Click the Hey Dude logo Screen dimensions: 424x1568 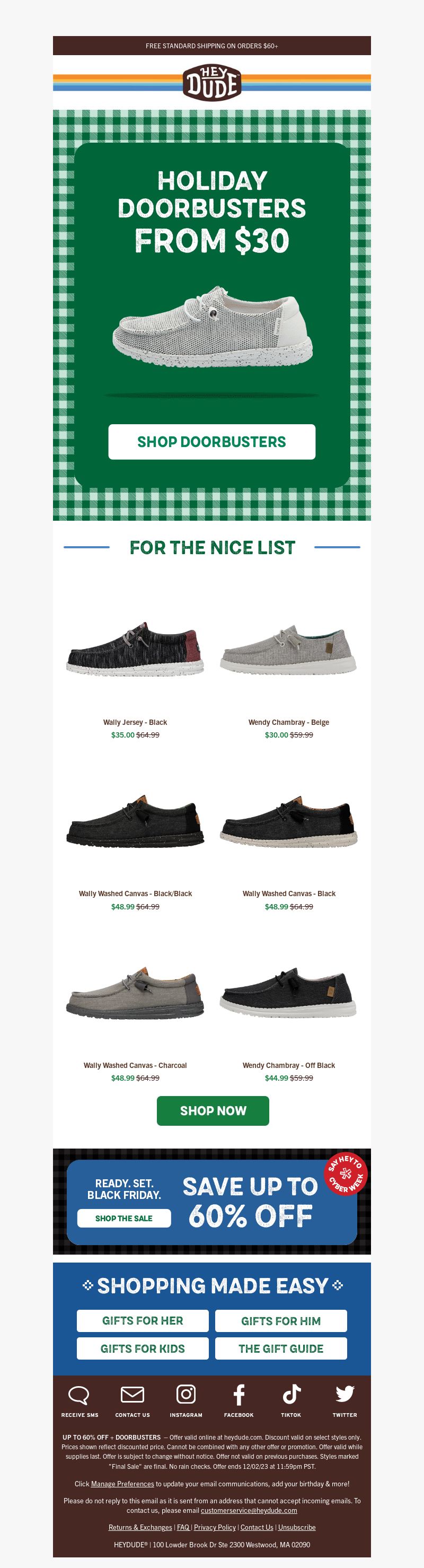[x=211, y=82]
